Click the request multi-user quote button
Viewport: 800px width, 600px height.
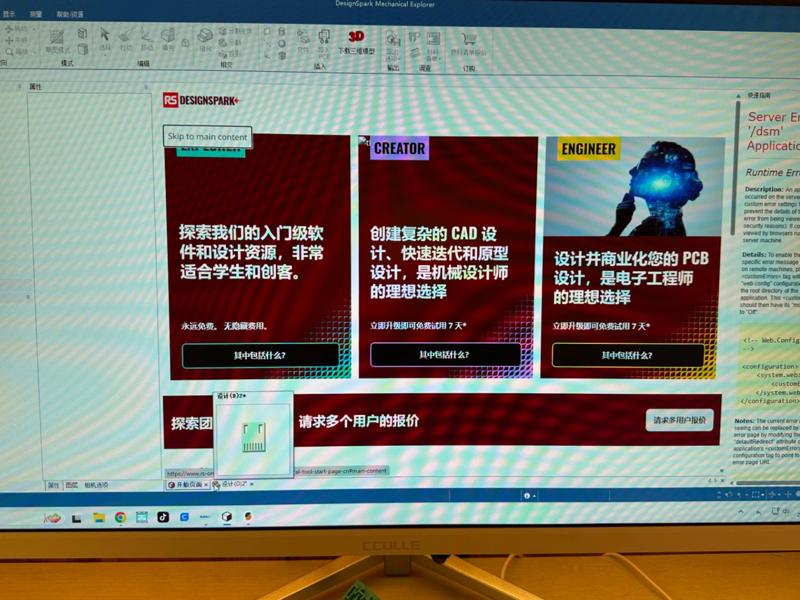click(x=679, y=420)
